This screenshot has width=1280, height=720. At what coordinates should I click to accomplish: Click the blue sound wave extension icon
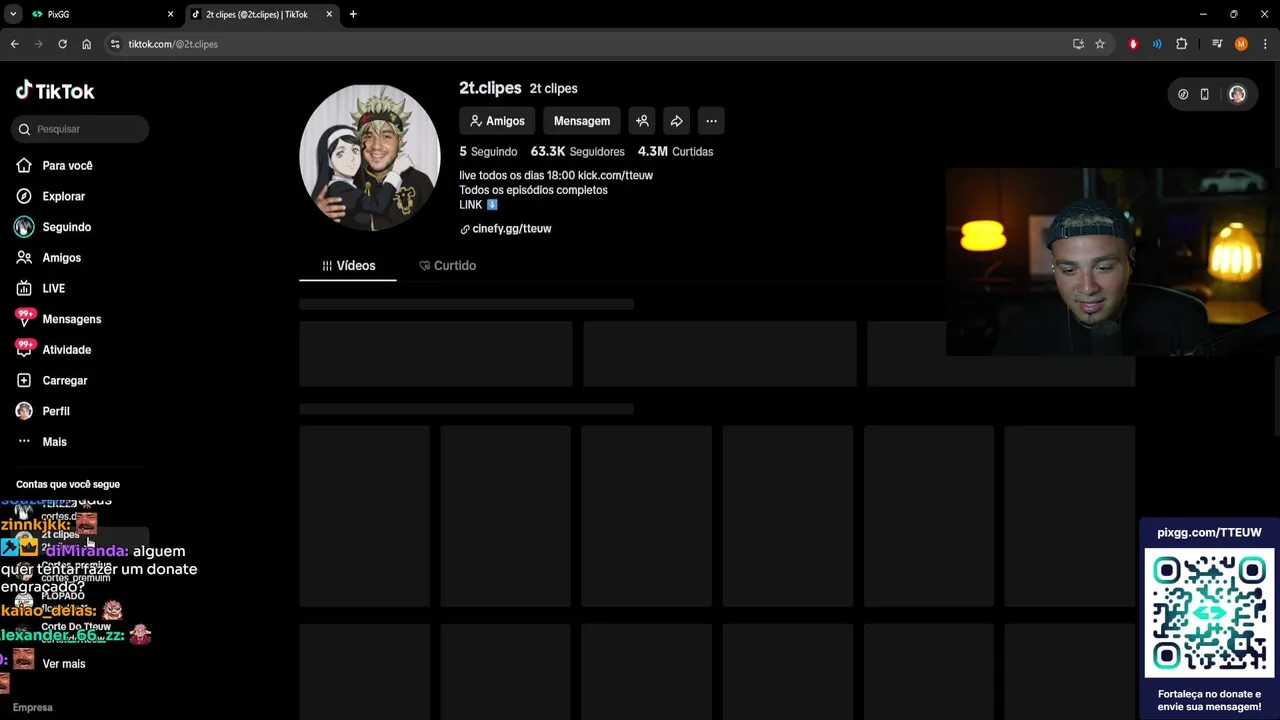click(1157, 44)
